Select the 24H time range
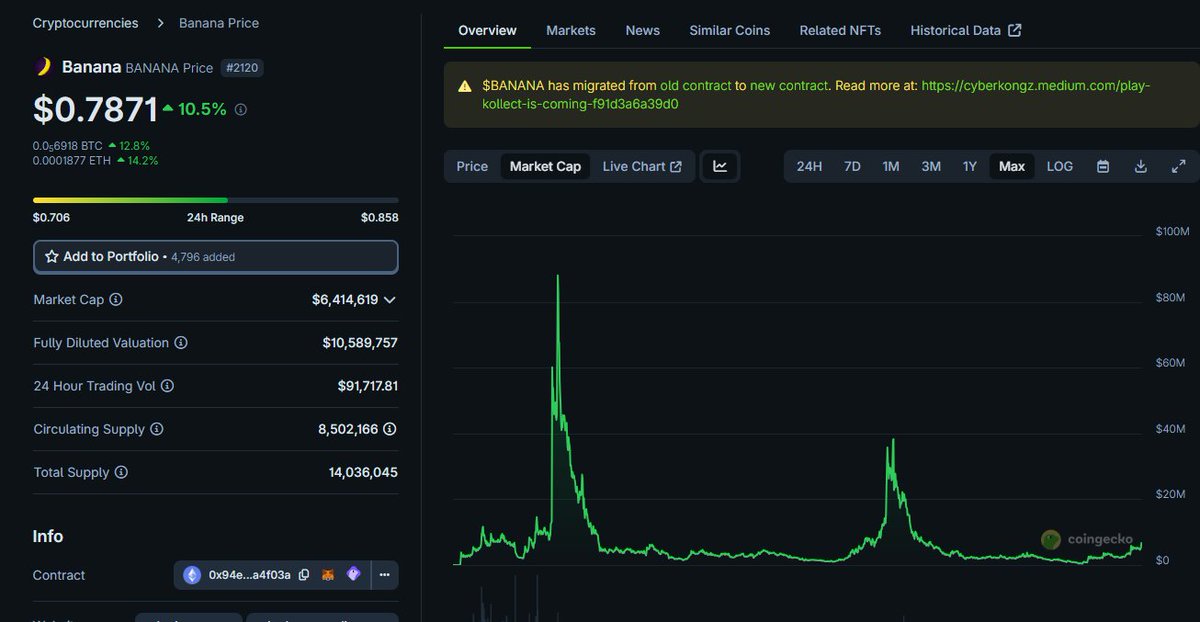Screen dimensions: 1200x622 809,166
